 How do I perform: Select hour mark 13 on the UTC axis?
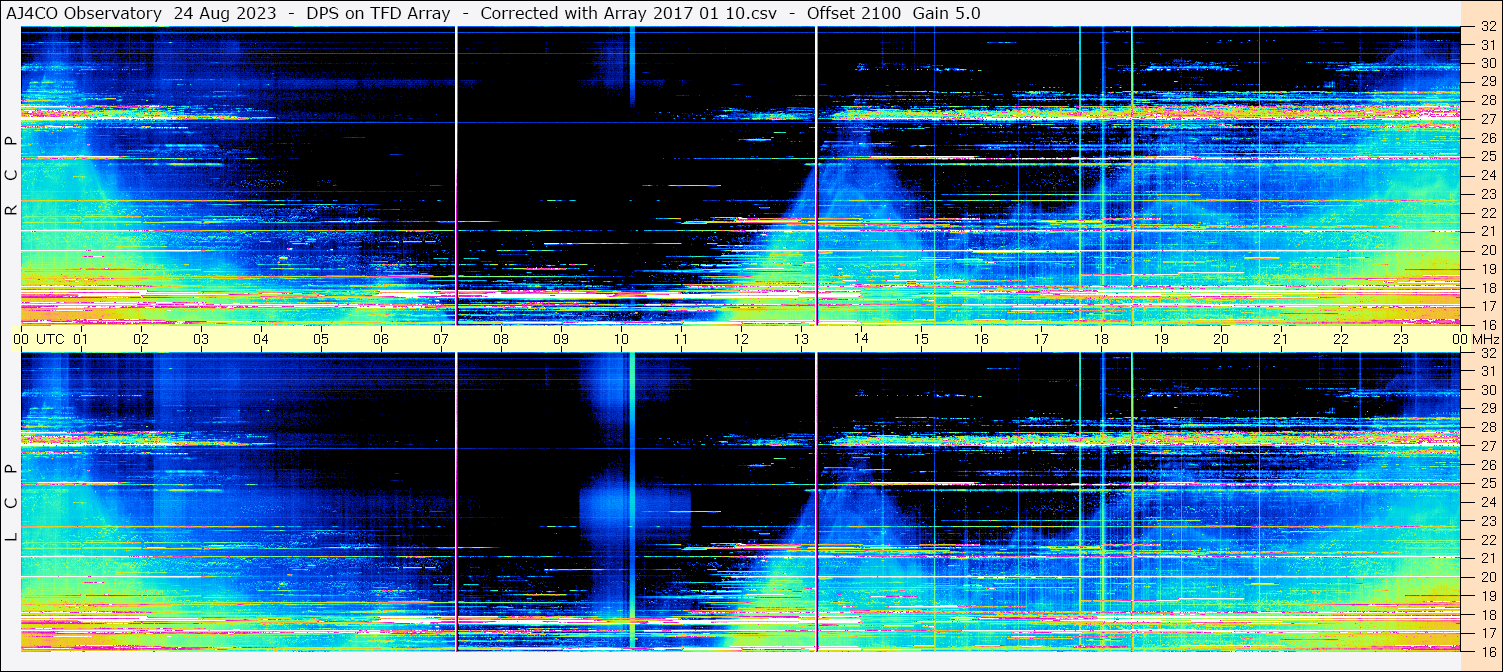pyautogui.click(x=801, y=339)
